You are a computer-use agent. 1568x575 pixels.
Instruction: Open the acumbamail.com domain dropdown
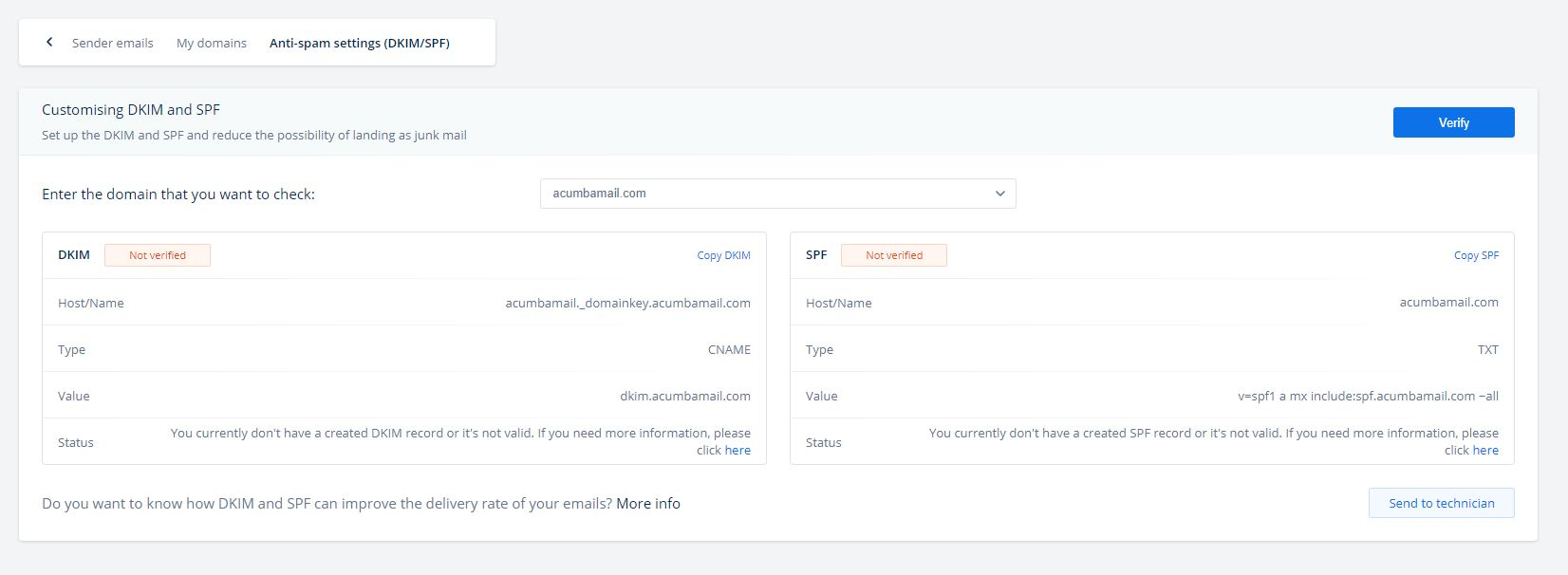tap(777, 194)
